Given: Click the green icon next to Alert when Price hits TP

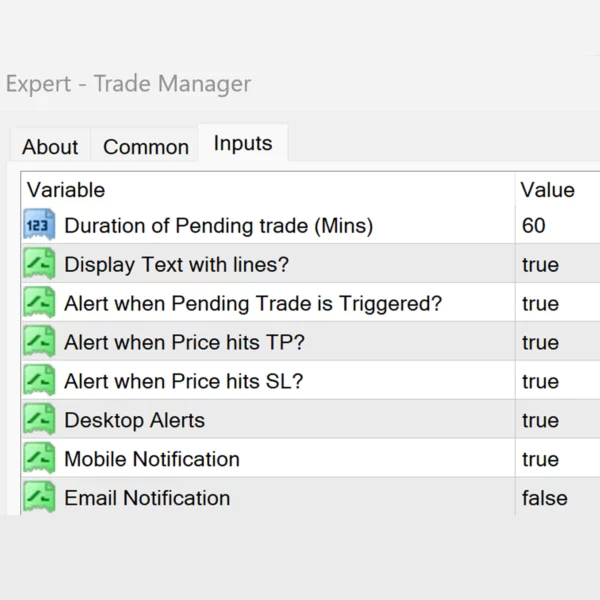Looking at the screenshot, I should [x=39, y=342].
